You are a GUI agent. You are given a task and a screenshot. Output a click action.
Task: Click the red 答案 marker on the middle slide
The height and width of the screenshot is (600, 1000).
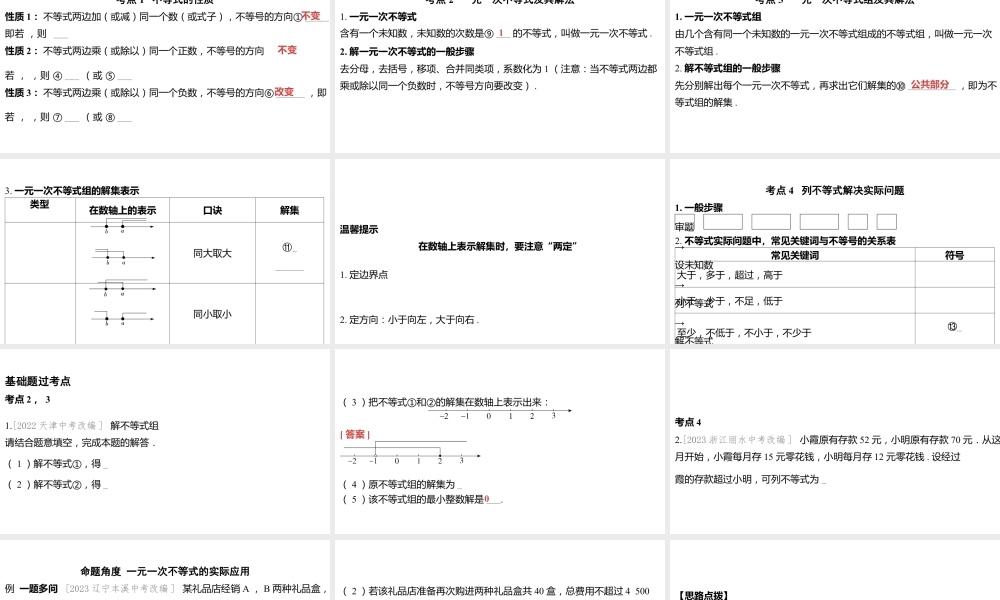click(x=353, y=435)
